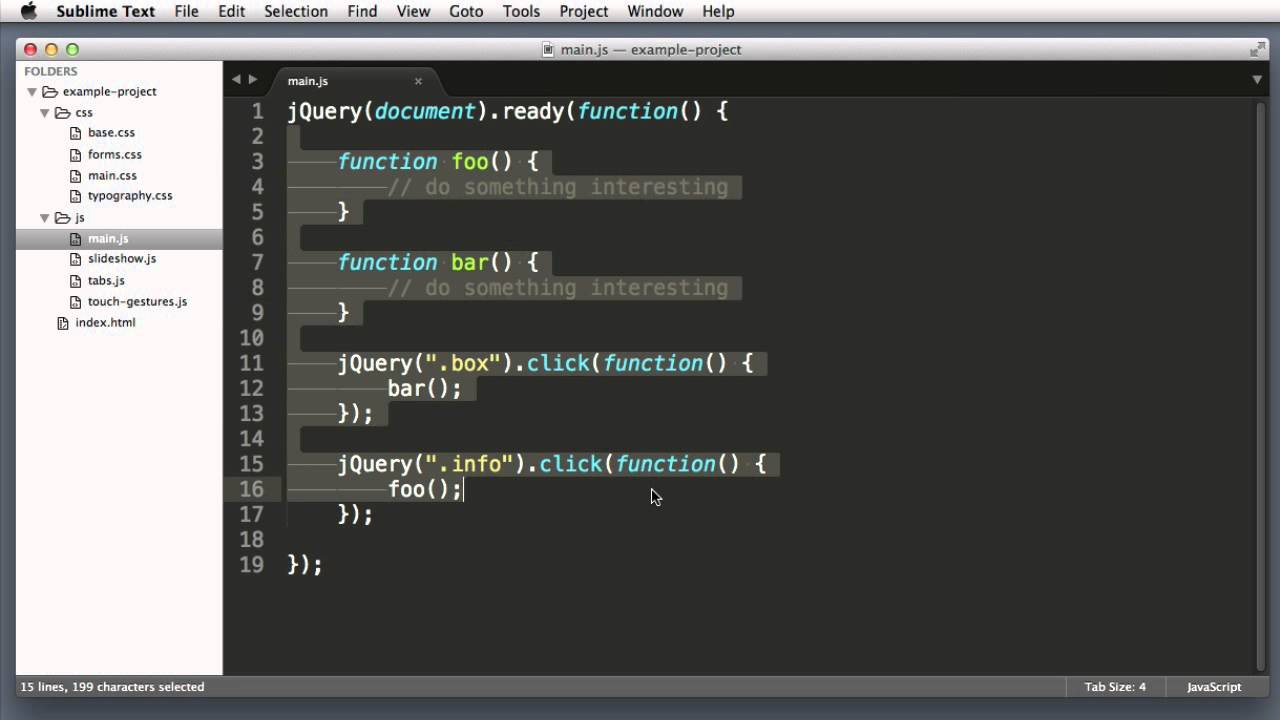Click line number 10 in gutter
This screenshot has height=720, width=1280.
[x=252, y=338]
